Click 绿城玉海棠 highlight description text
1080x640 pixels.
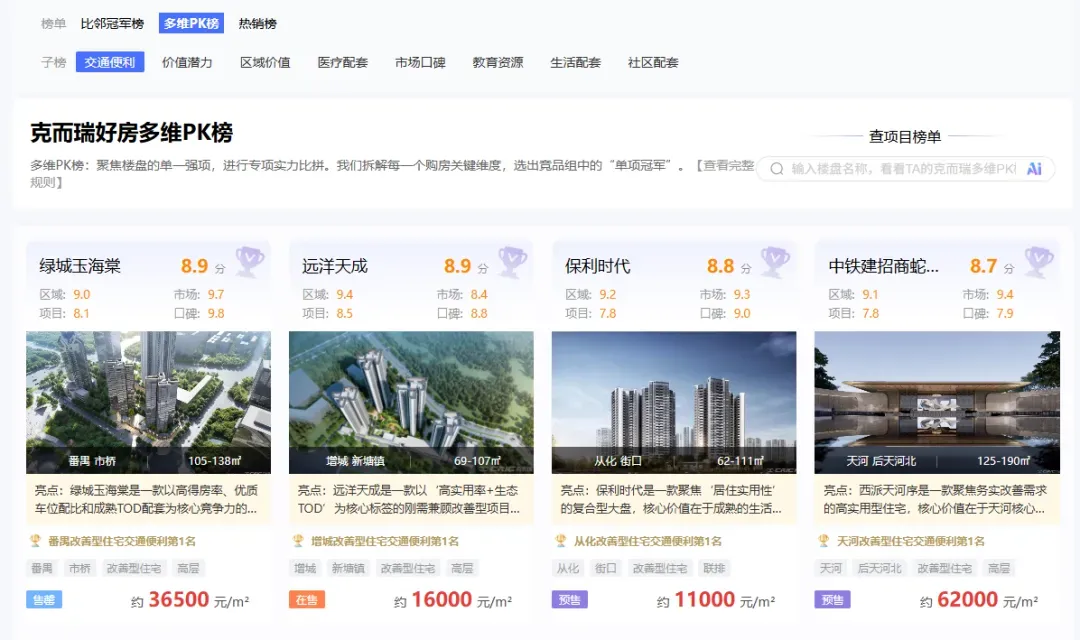tap(147, 499)
